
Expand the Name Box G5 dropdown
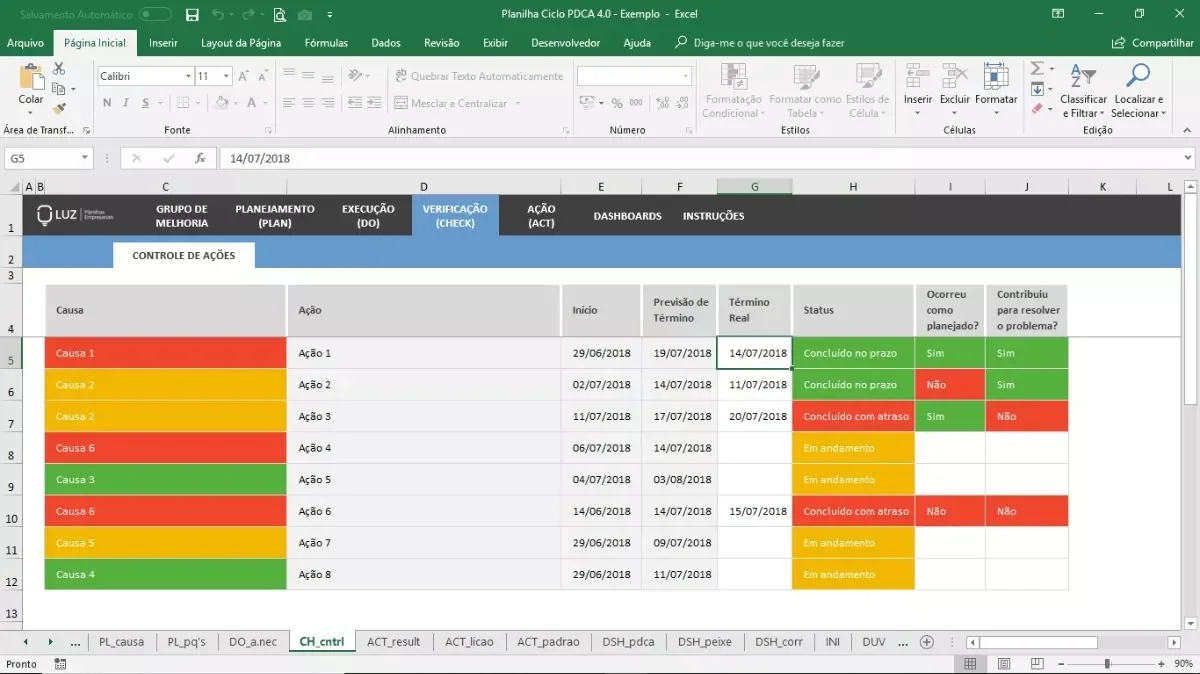coord(85,158)
